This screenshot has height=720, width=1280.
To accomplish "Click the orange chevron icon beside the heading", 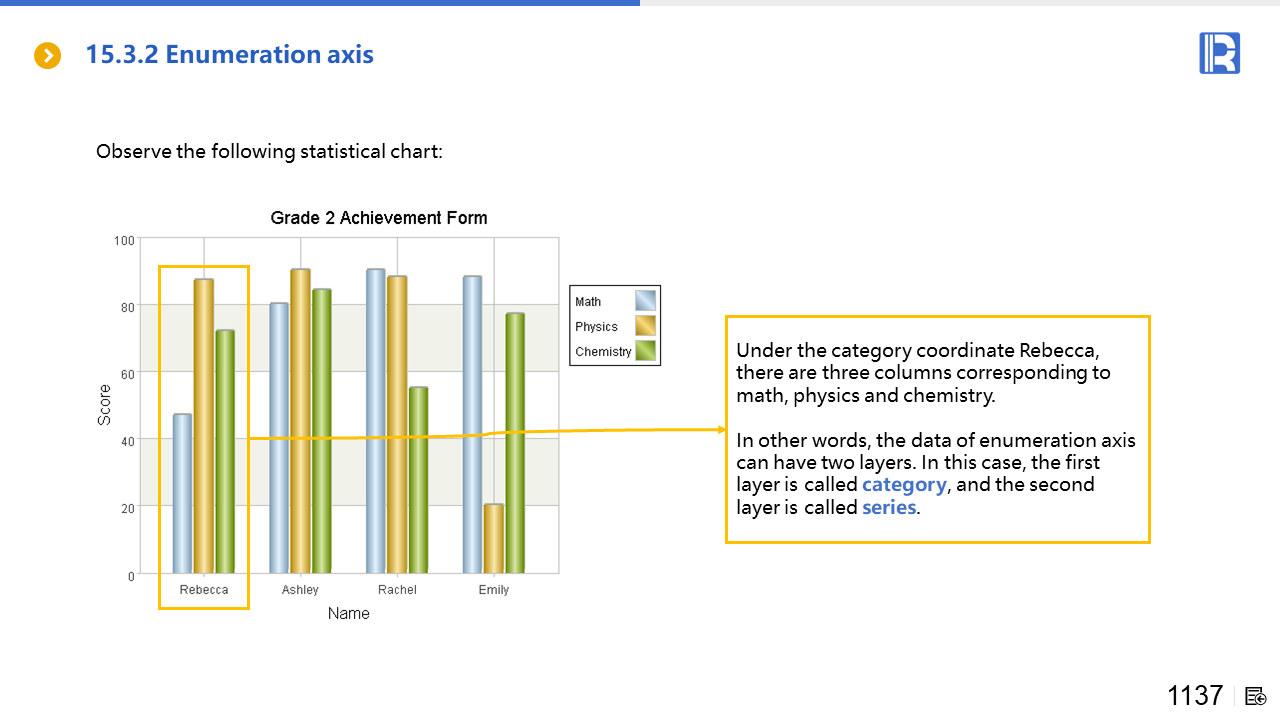I will point(48,56).
